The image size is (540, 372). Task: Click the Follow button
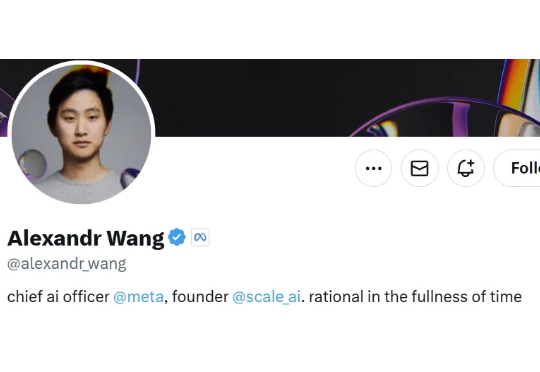click(x=517, y=168)
